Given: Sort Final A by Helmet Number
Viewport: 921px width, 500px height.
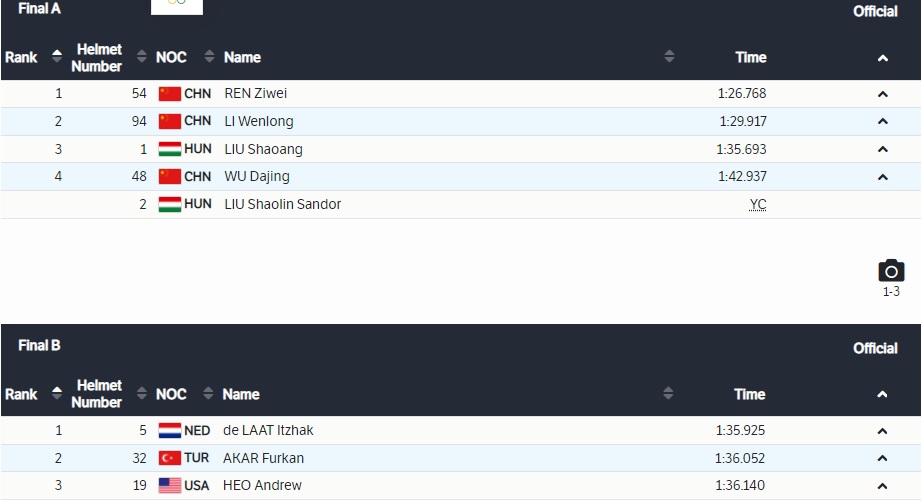Looking at the screenshot, I should (x=141, y=57).
